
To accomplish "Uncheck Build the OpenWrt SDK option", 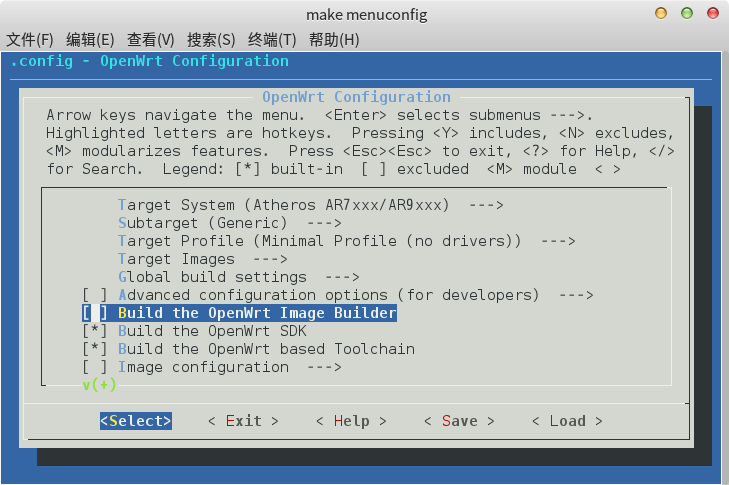I will pos(95,331).
